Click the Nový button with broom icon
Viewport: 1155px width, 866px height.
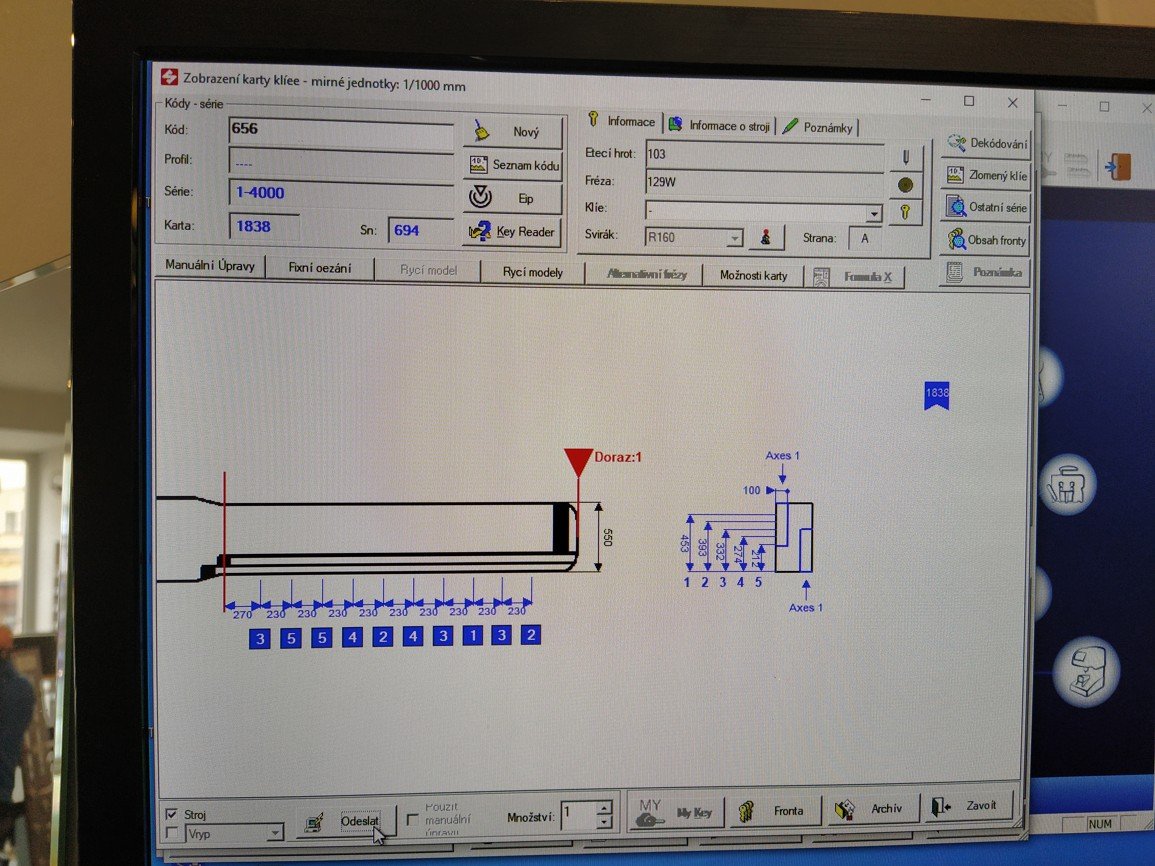point(514,132)
